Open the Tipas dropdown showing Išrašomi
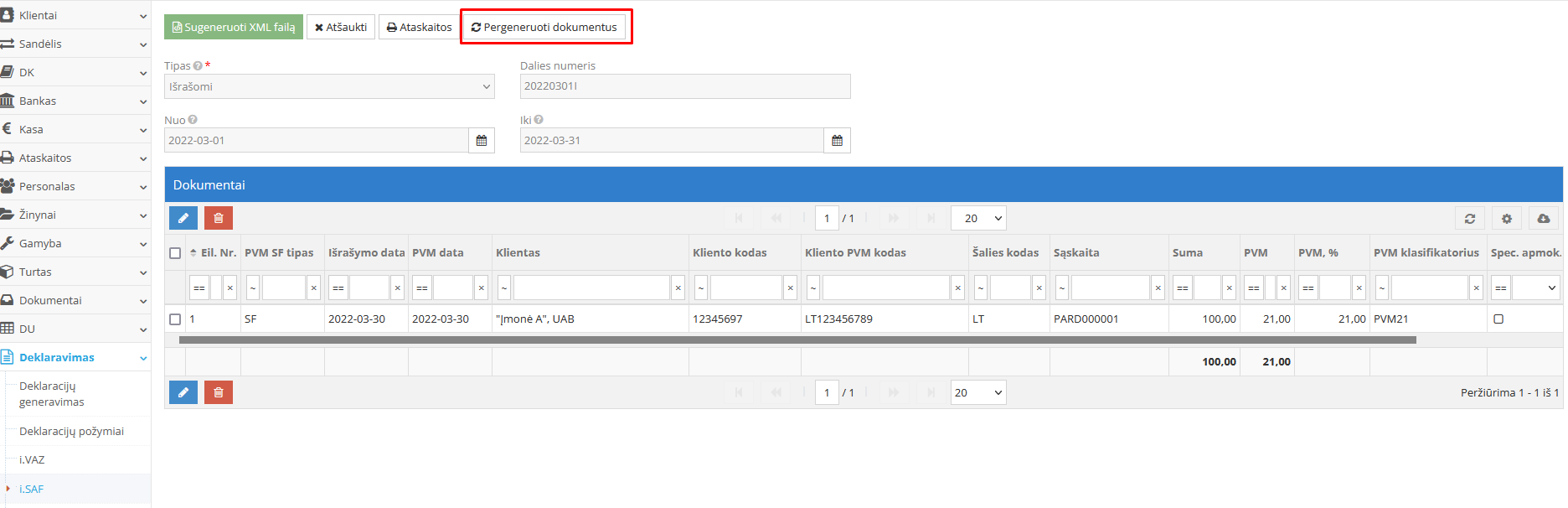The image size is (1568, 508). 329,86
